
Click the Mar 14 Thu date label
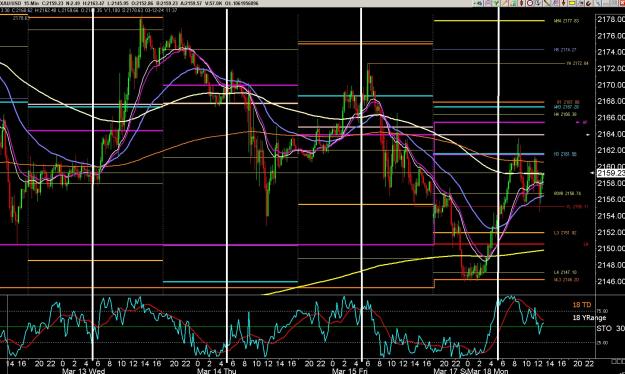point(216,371)
